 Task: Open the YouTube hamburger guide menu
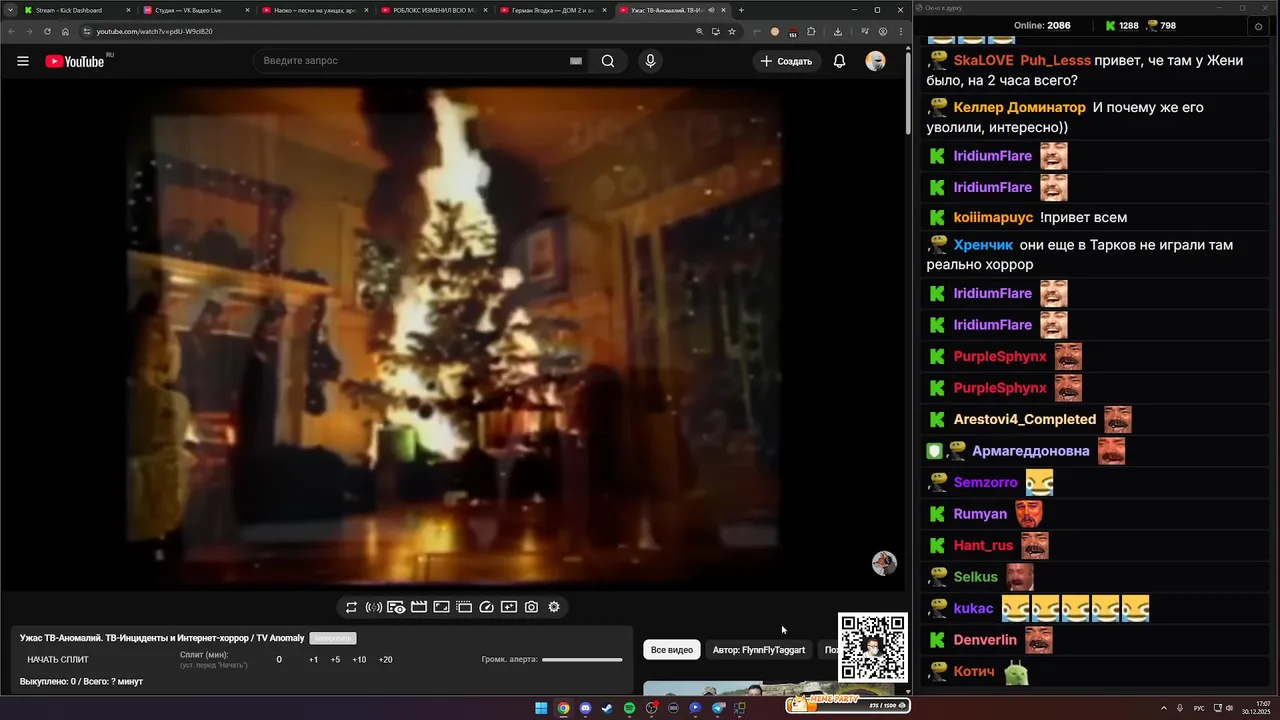pyautogui.click(x=22, y=61)
